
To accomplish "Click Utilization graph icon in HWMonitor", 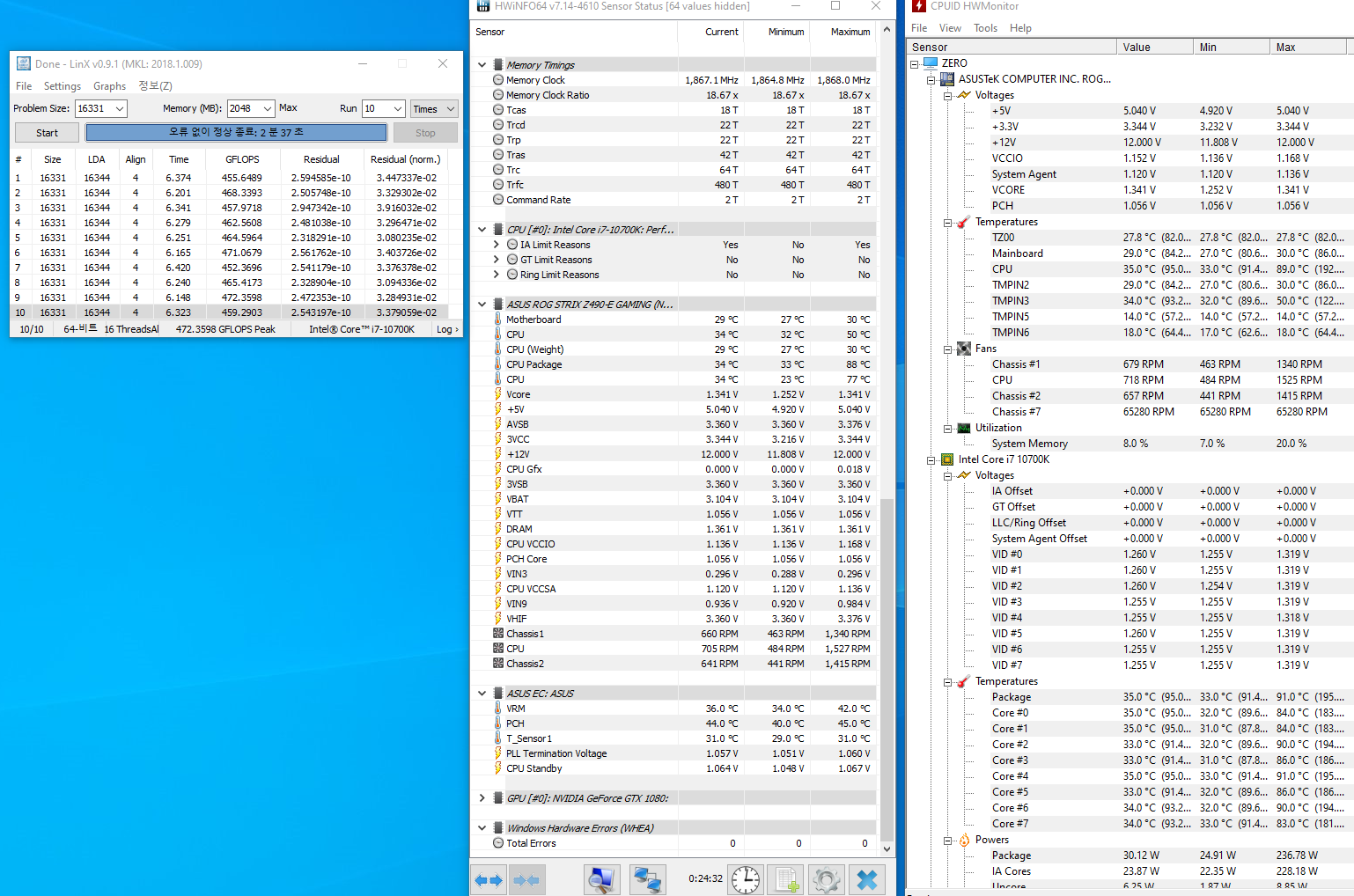I will tap(964, 428).
